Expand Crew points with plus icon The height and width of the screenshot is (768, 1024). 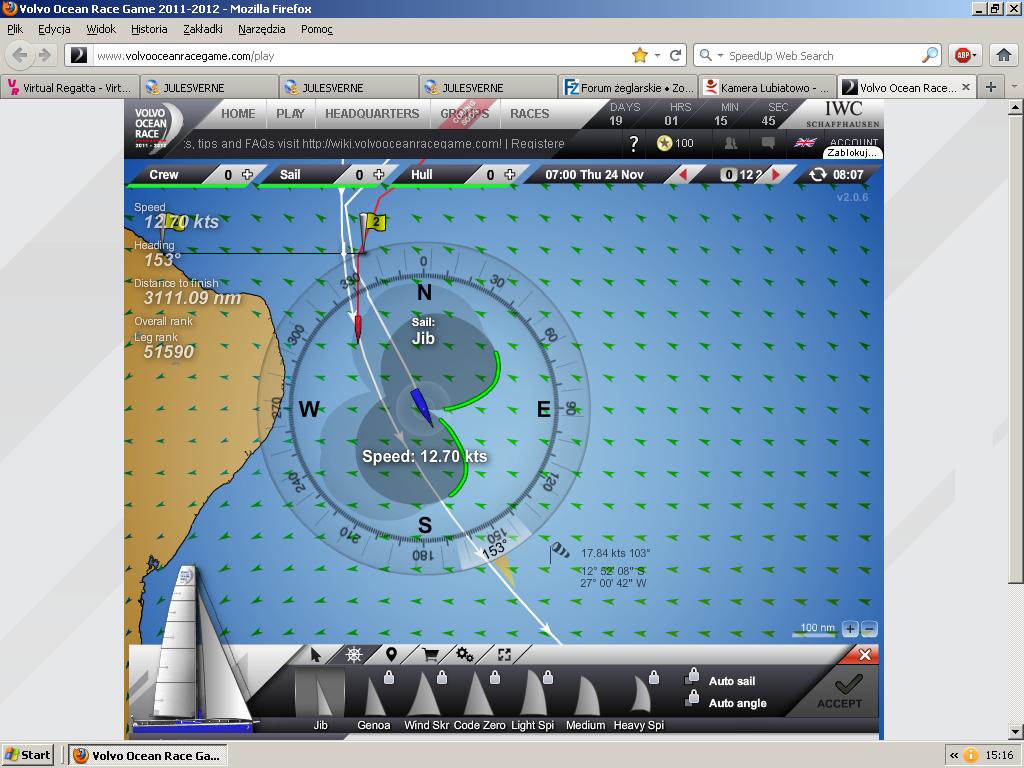[x=247, y=175]
